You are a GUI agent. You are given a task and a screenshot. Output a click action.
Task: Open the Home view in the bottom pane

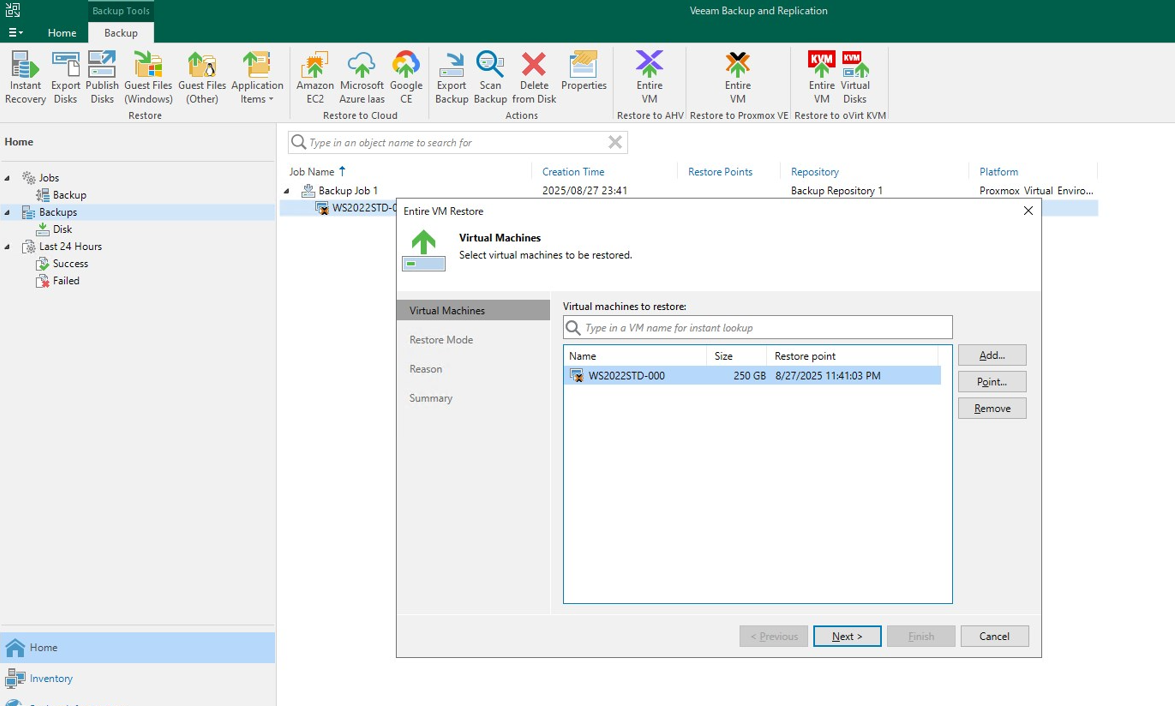pos(138,648)
